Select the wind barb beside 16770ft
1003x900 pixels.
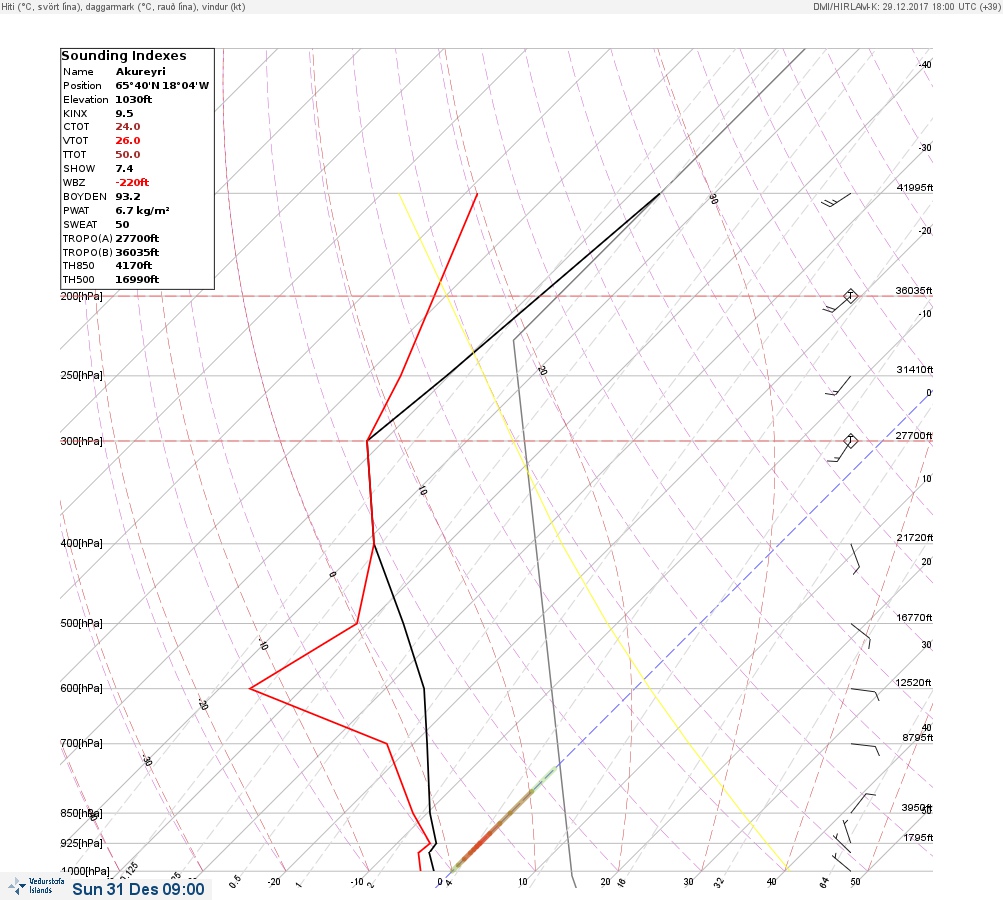[860, 636]
